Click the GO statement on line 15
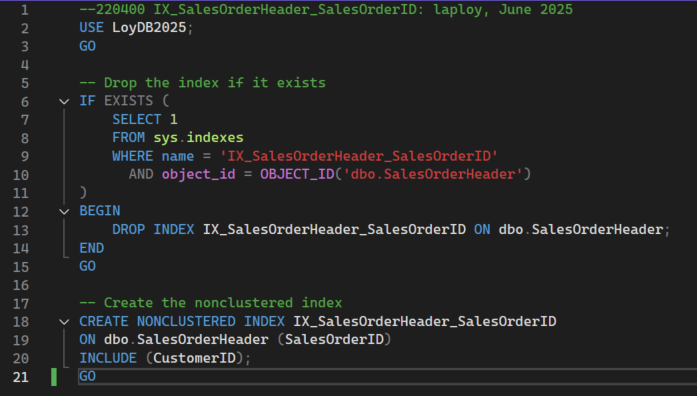The height and width of the screenshot is (396, 697). pyautogui.click(x=88, y=266)
